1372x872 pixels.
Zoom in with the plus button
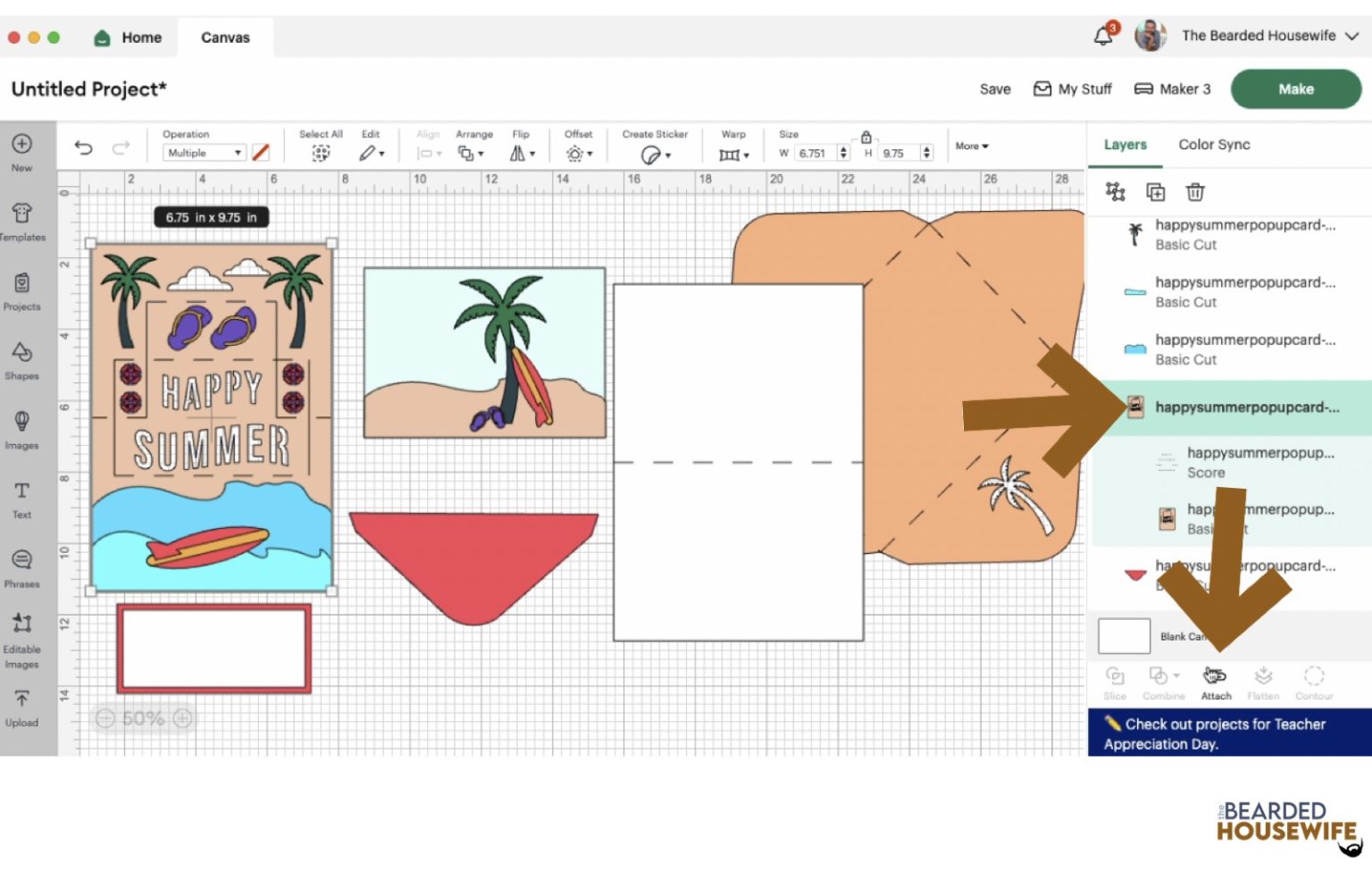pyautogui.click(x=183, y=718)
